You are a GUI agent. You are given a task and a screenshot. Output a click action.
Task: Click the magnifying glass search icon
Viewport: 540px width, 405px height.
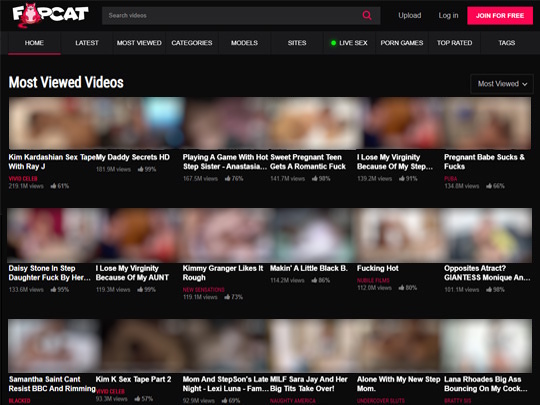pyautogui.click(x=367, y=15)
